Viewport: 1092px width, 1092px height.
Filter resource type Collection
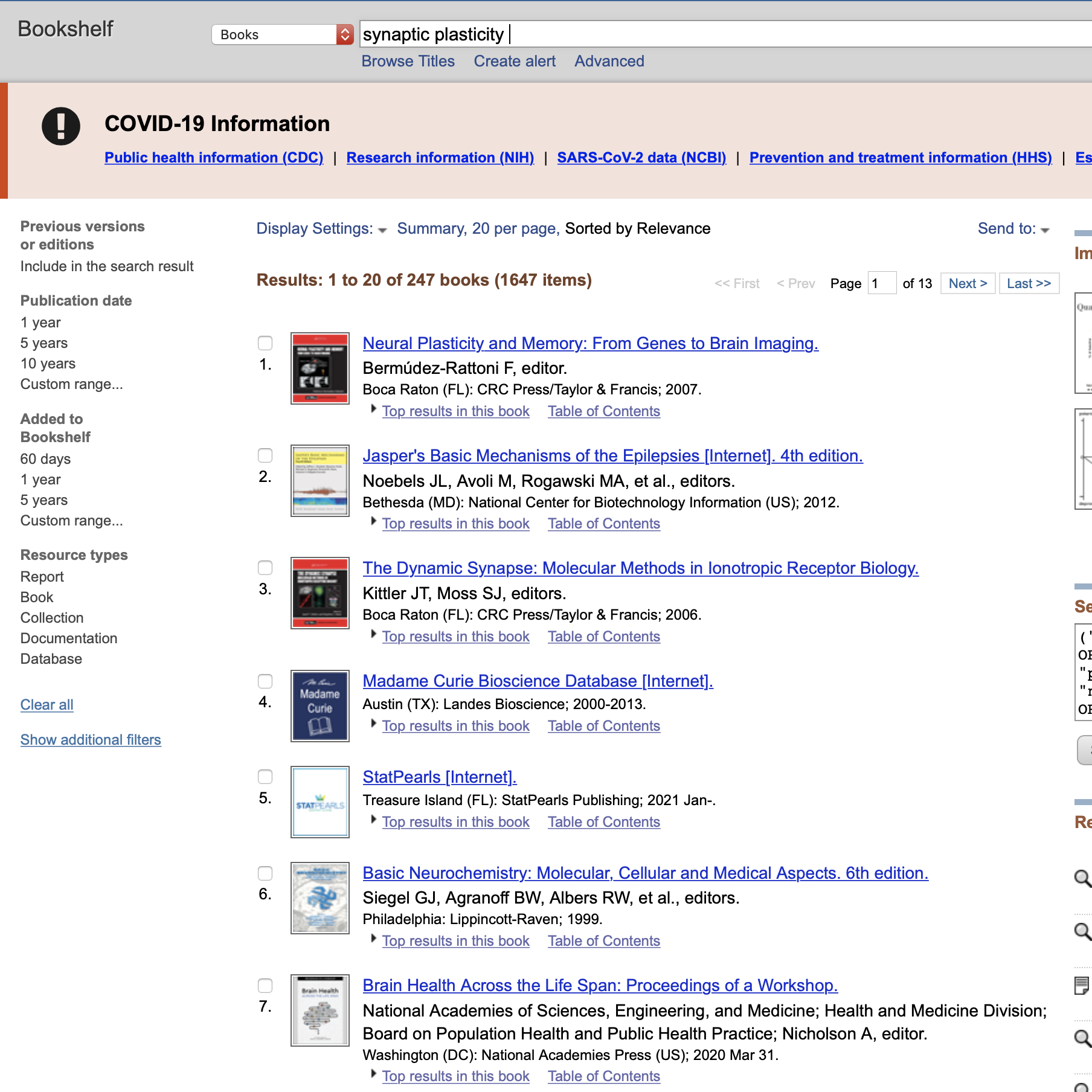(x=52, y=618)
